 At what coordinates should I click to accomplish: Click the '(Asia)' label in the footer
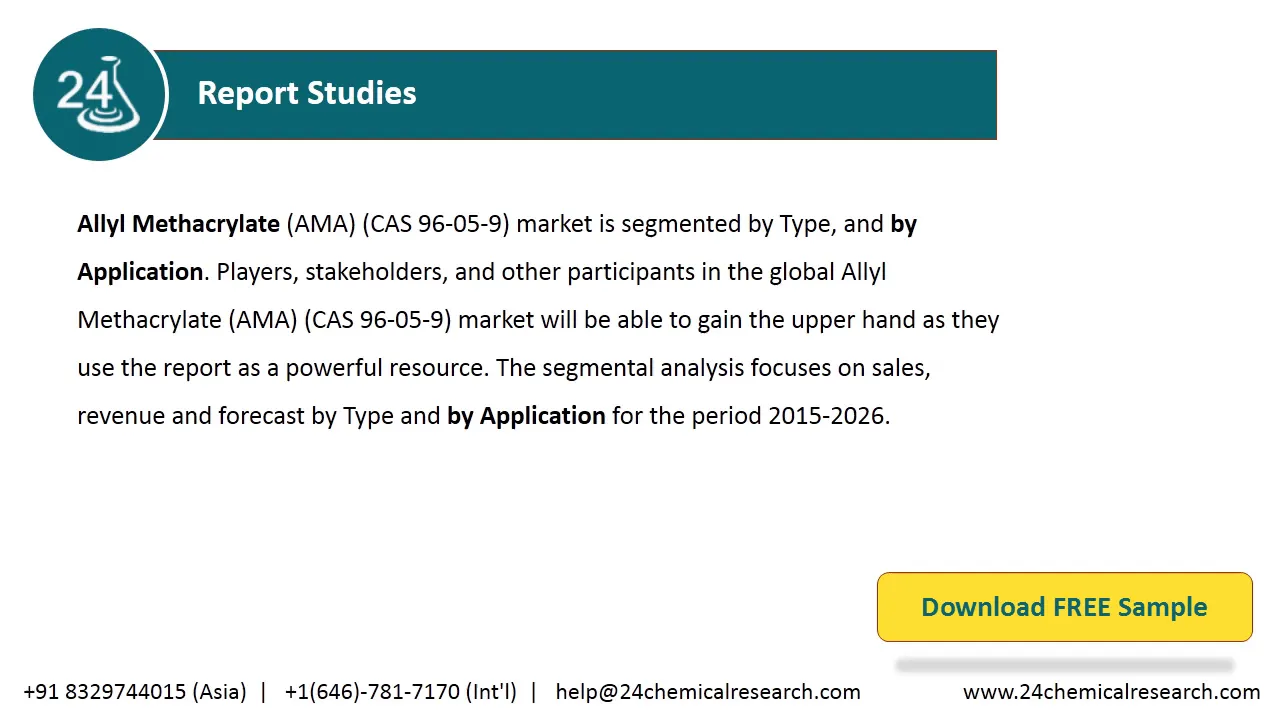[x=219, y=691]
